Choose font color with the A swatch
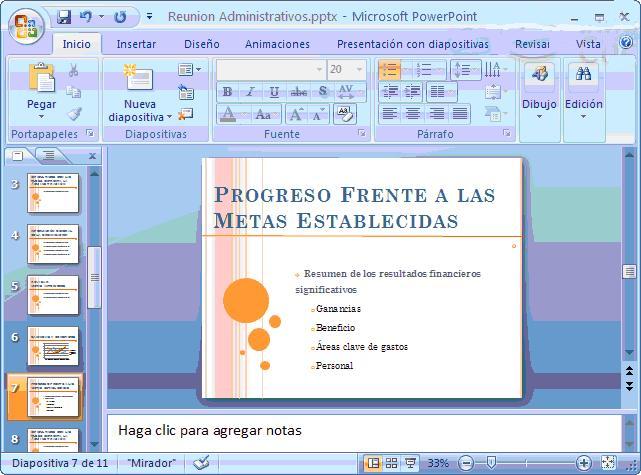Viewport: 641px width, 475px height. [228, 114]
